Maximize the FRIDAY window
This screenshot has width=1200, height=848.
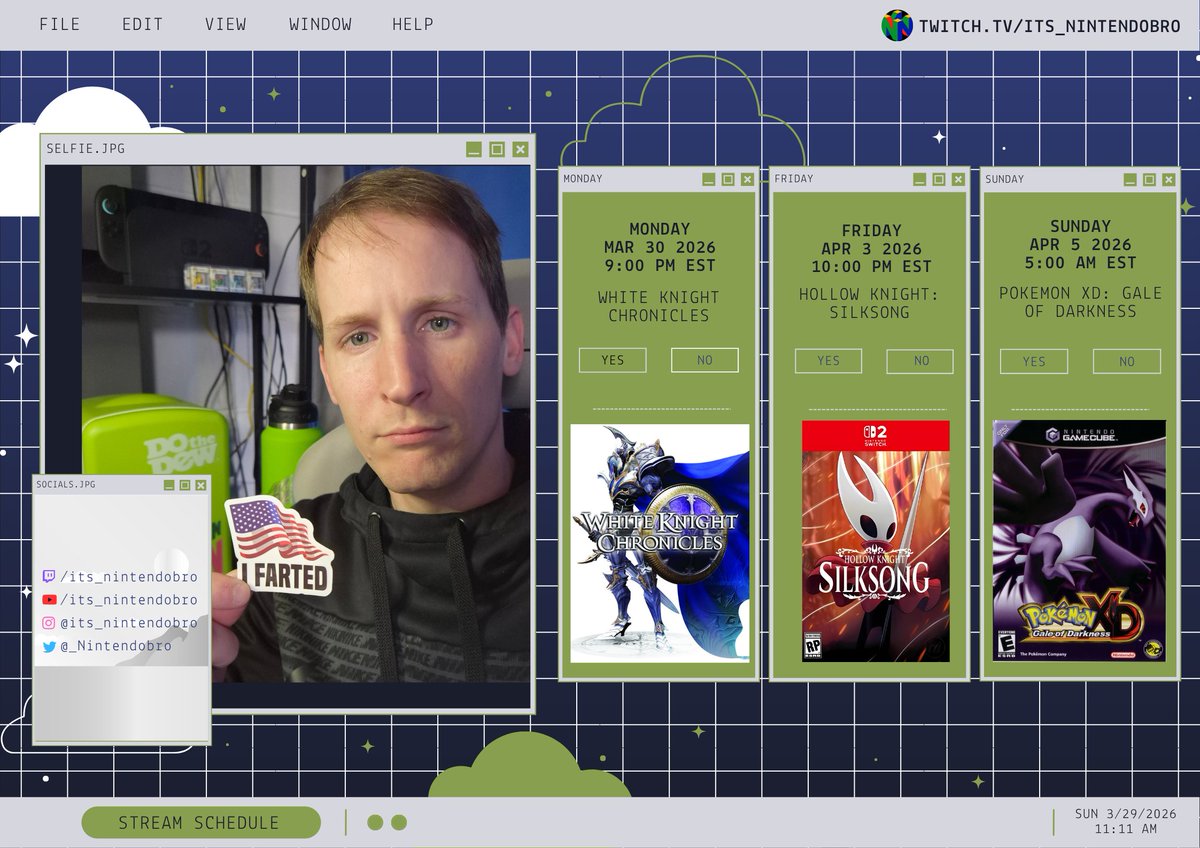tap(939, 179)
